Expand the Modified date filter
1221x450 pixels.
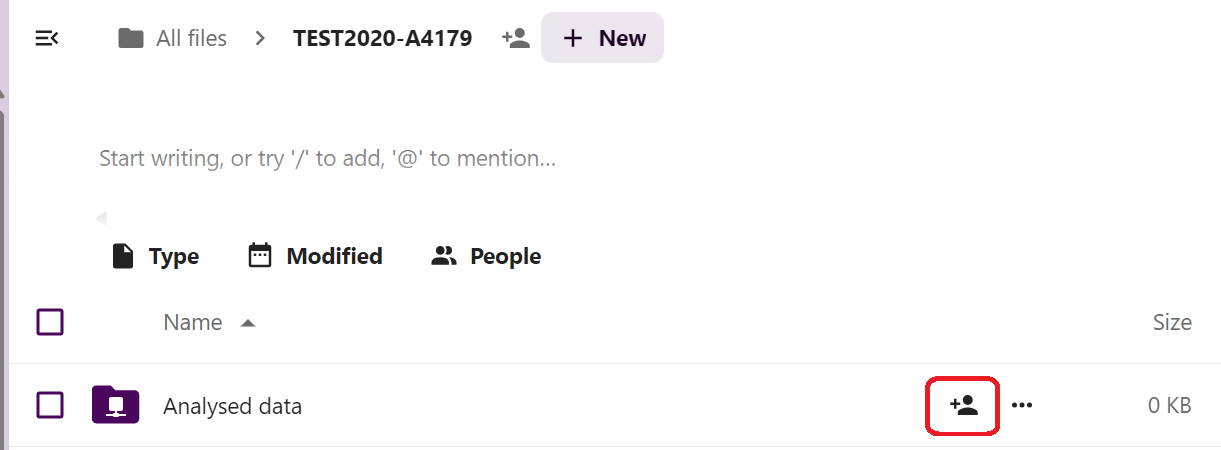click(x=315, y=256)
